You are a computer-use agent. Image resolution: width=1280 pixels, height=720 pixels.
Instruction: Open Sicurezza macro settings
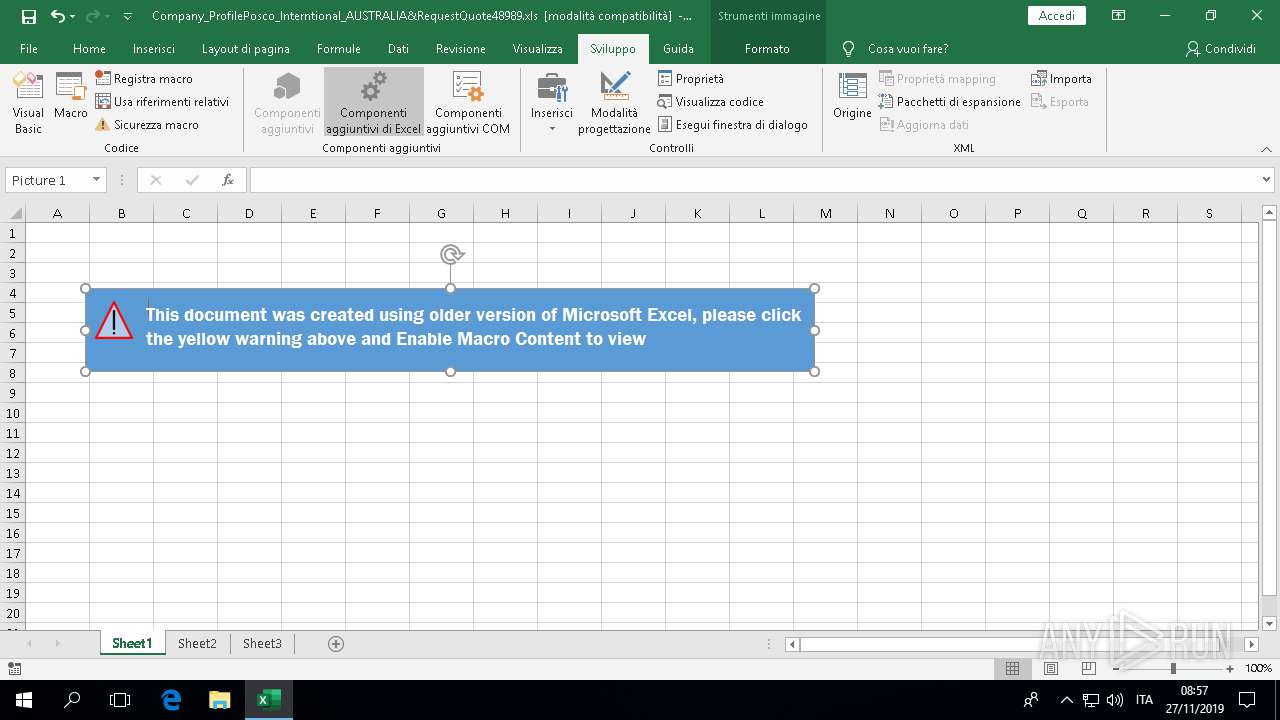pos(147,124)
